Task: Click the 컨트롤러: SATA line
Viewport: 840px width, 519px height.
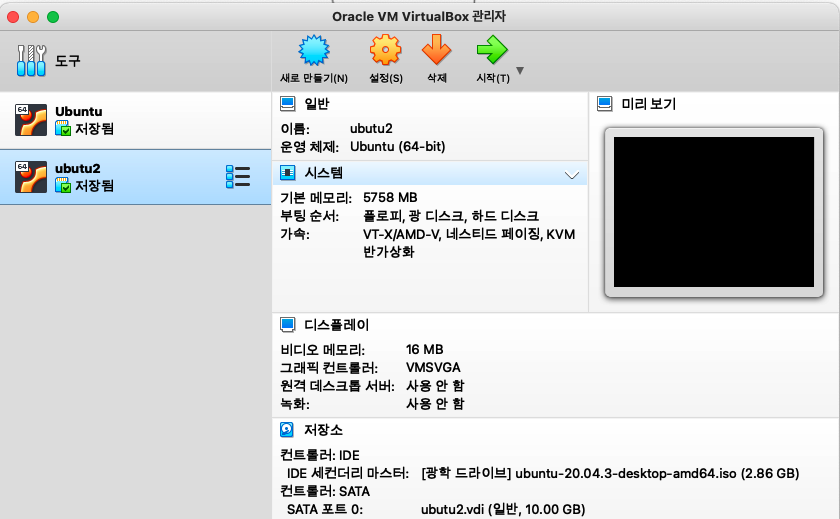Action: point(325,491)
